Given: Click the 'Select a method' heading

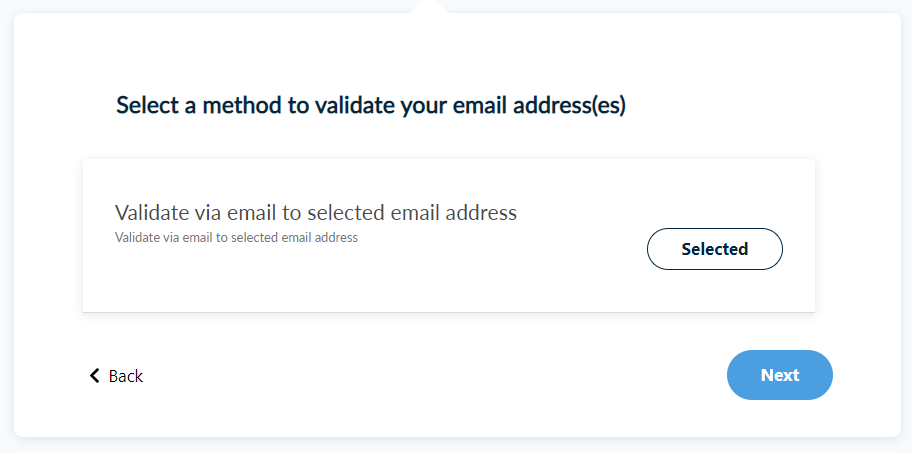Looking at the screenshot, I should (x=371, y=105).
